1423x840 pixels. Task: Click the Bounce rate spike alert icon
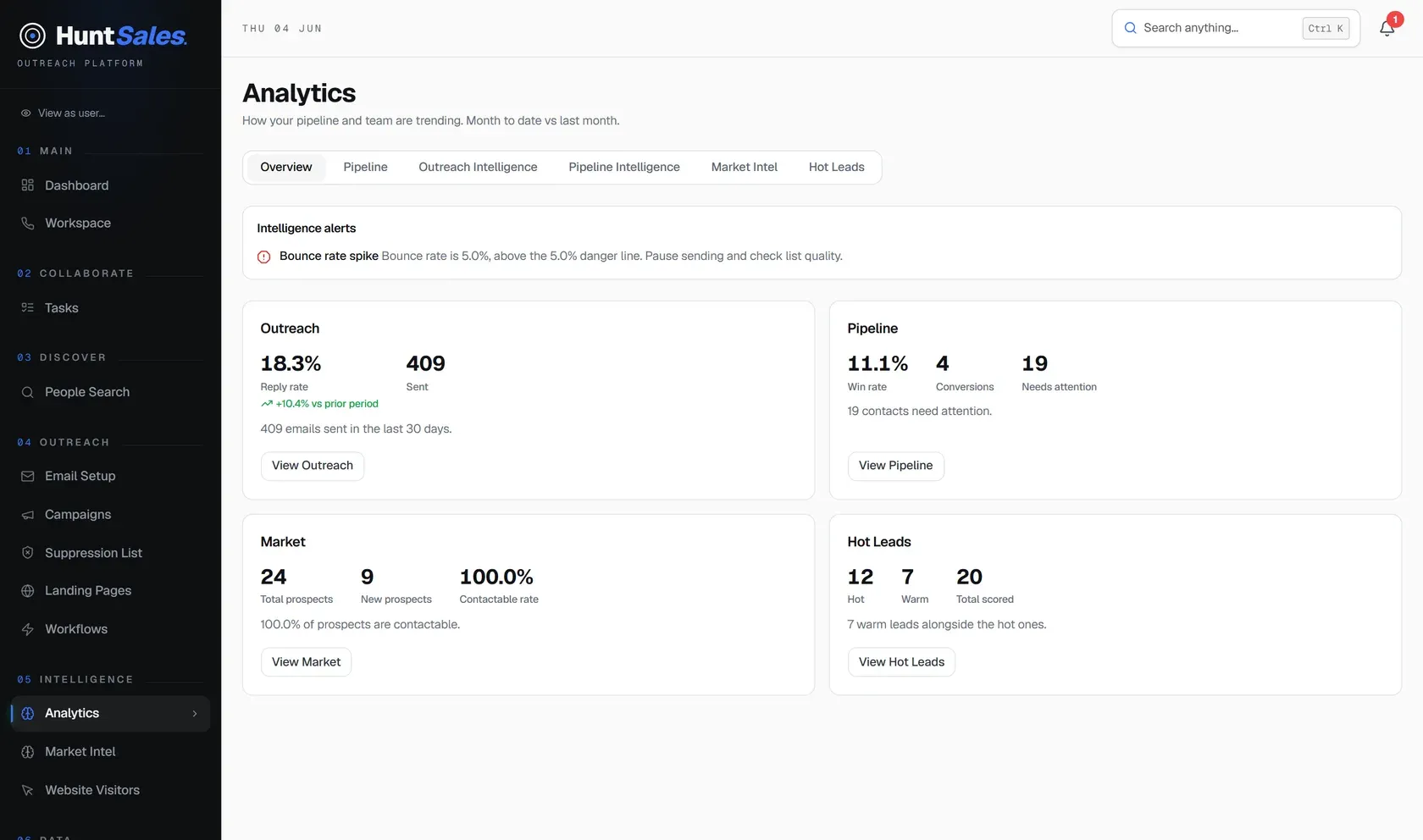coord(263,257)
